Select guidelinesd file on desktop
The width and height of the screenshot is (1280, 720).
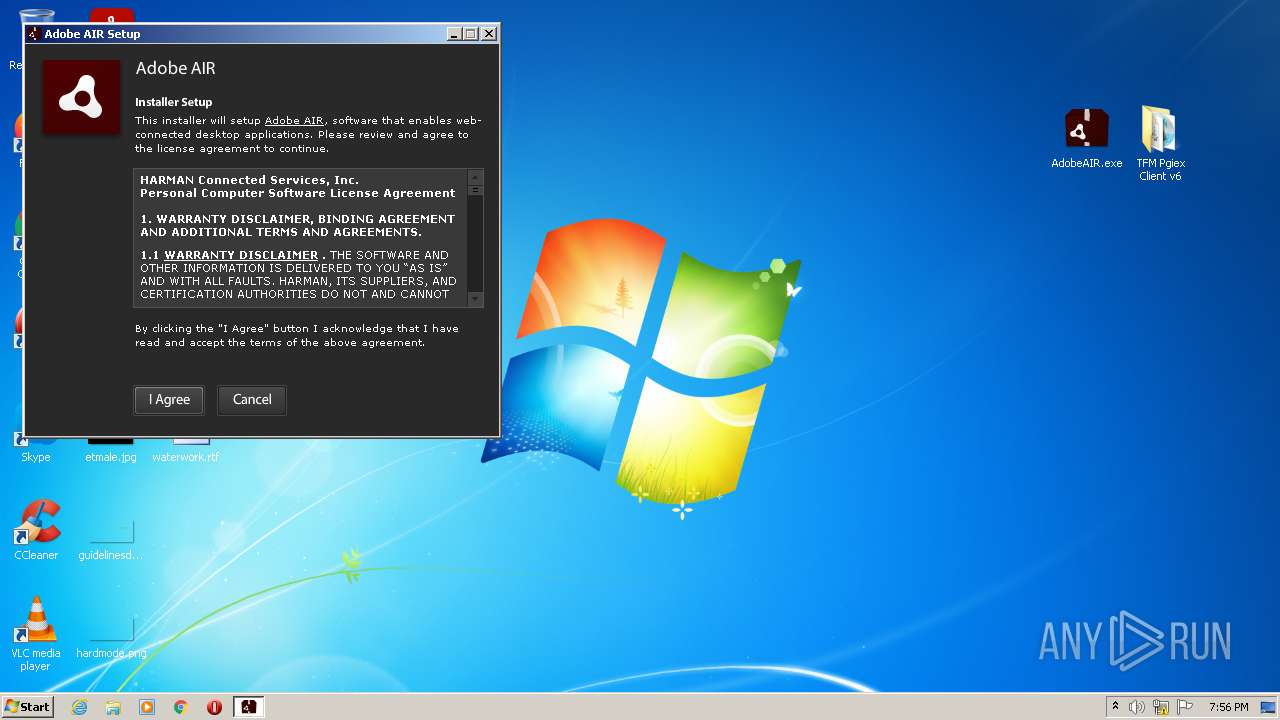point(111,540)
